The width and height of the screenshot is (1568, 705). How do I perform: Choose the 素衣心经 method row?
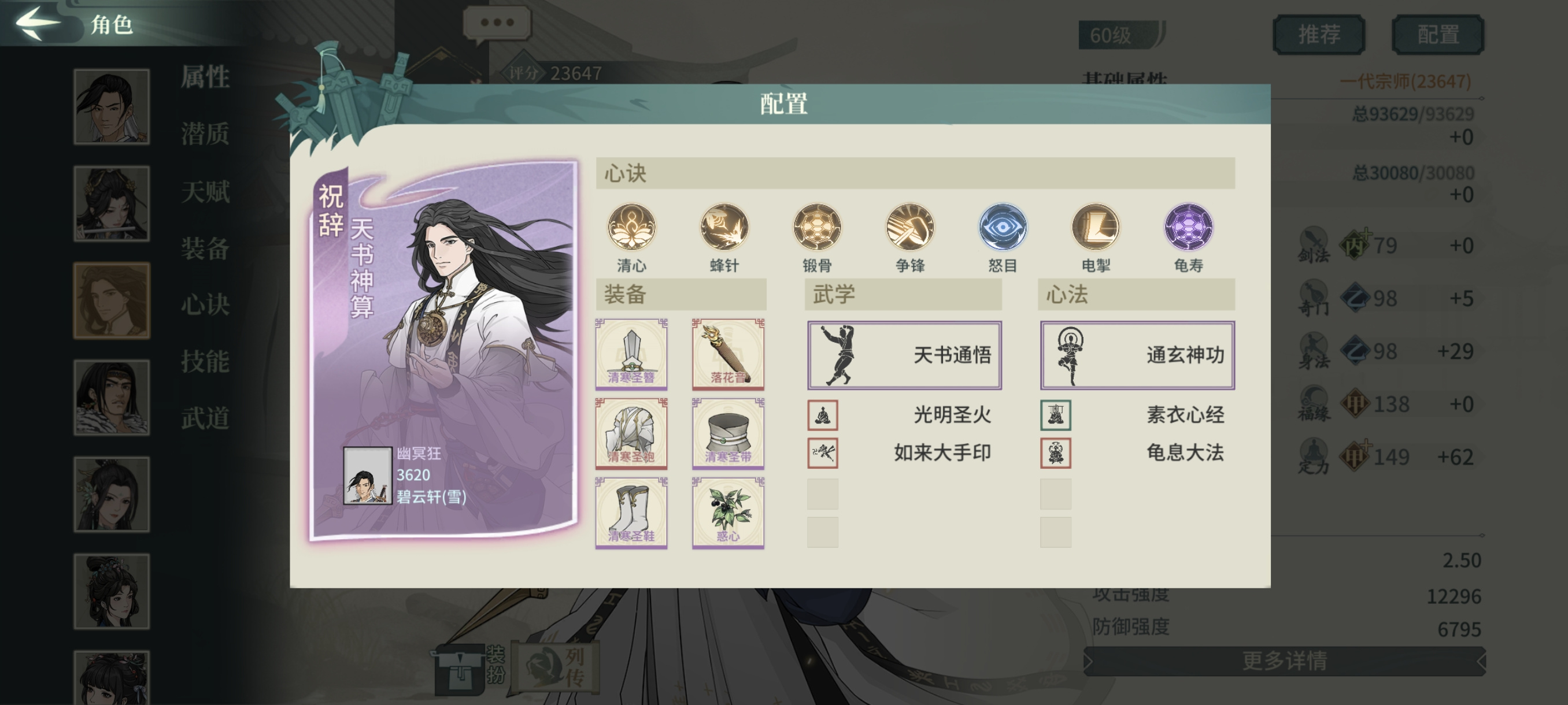pos(1137,415)
